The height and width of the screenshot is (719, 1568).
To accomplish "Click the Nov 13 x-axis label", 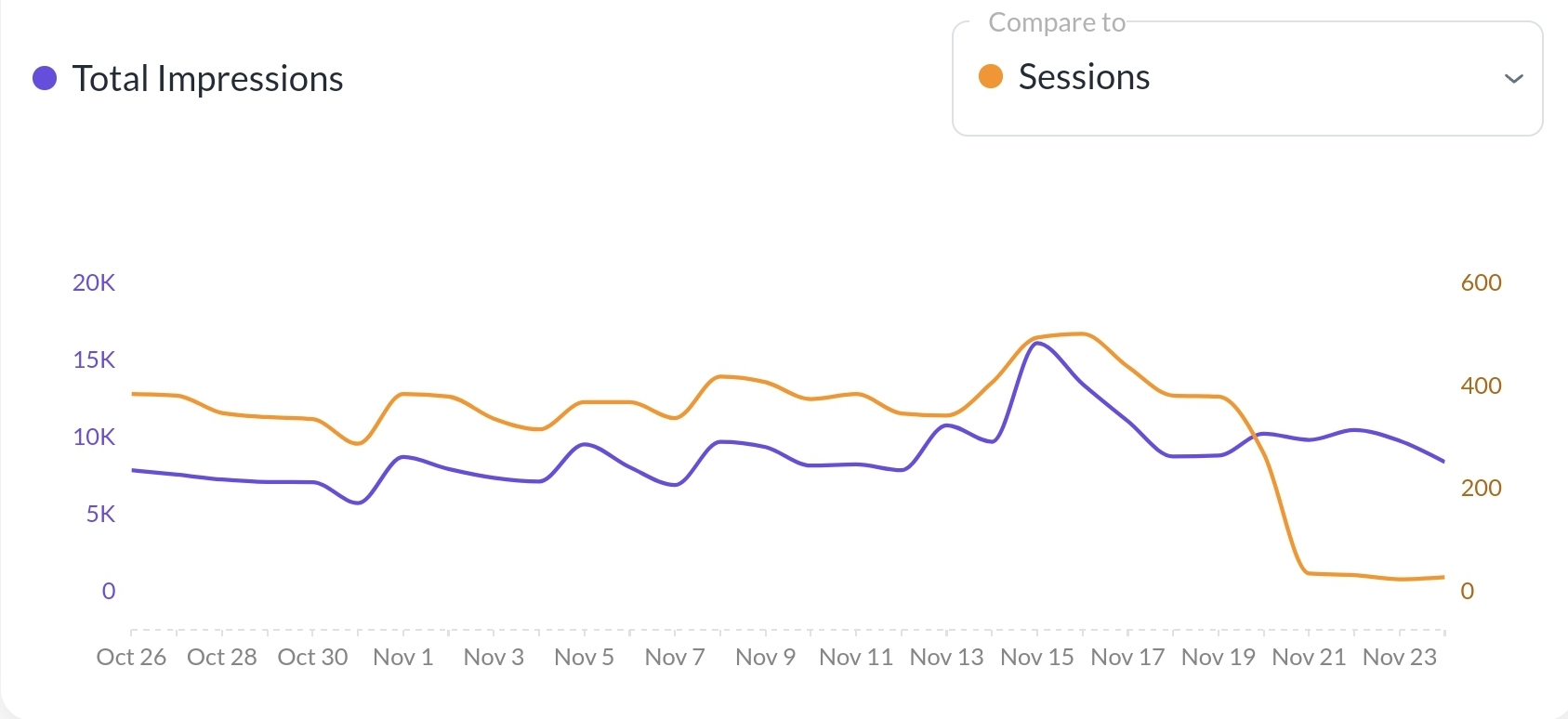I will 946,658.
